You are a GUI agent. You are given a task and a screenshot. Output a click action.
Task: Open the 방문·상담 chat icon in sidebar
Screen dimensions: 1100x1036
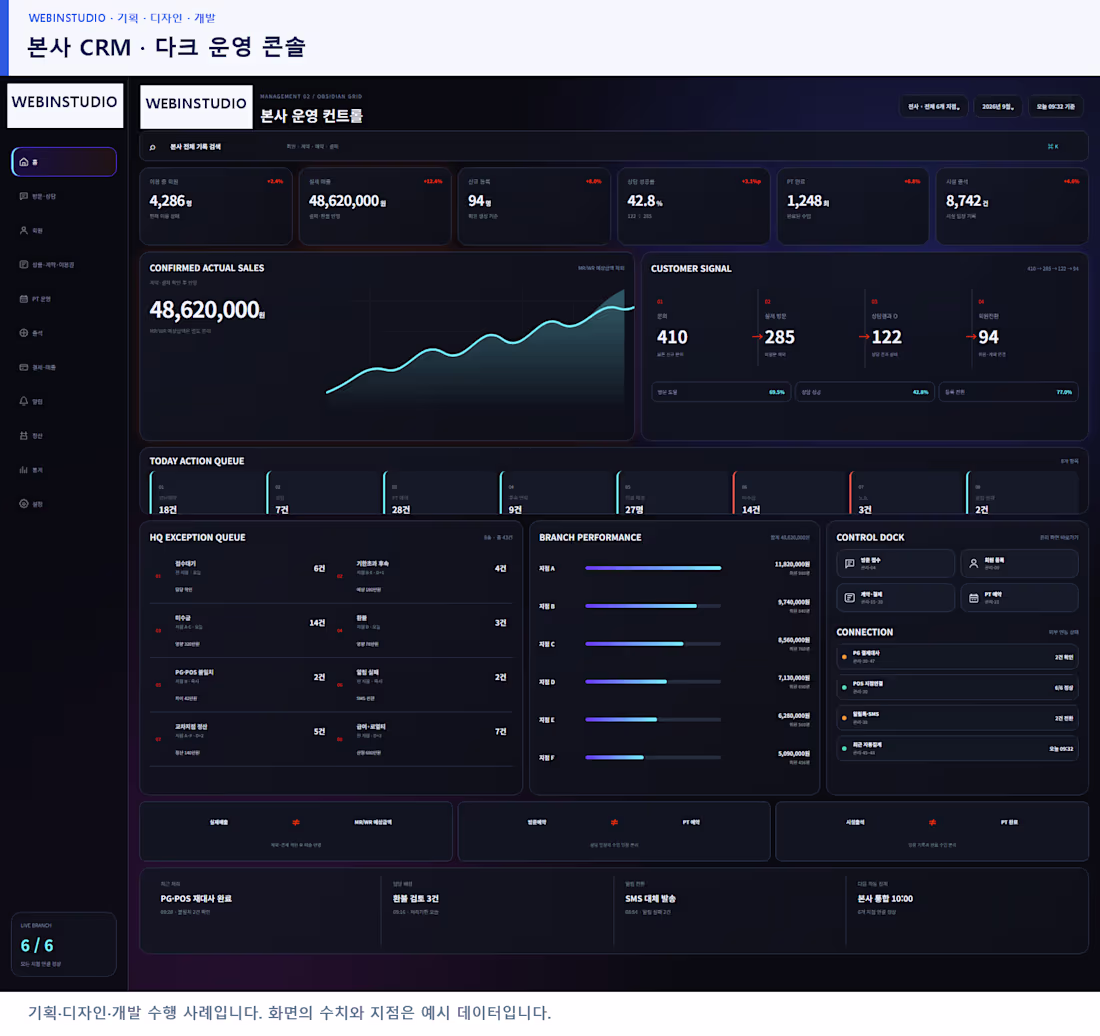point(24,196)
